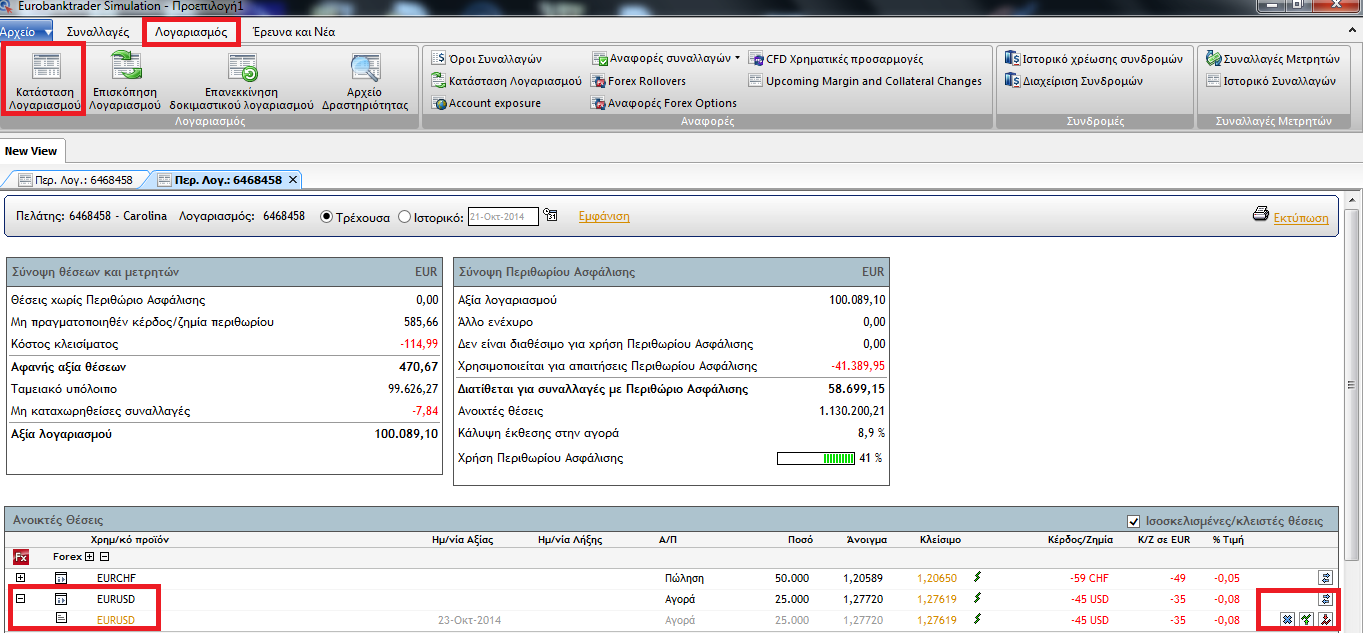
Task: Open the calendar picker next to the date field
Action: [x=551, y=216]
